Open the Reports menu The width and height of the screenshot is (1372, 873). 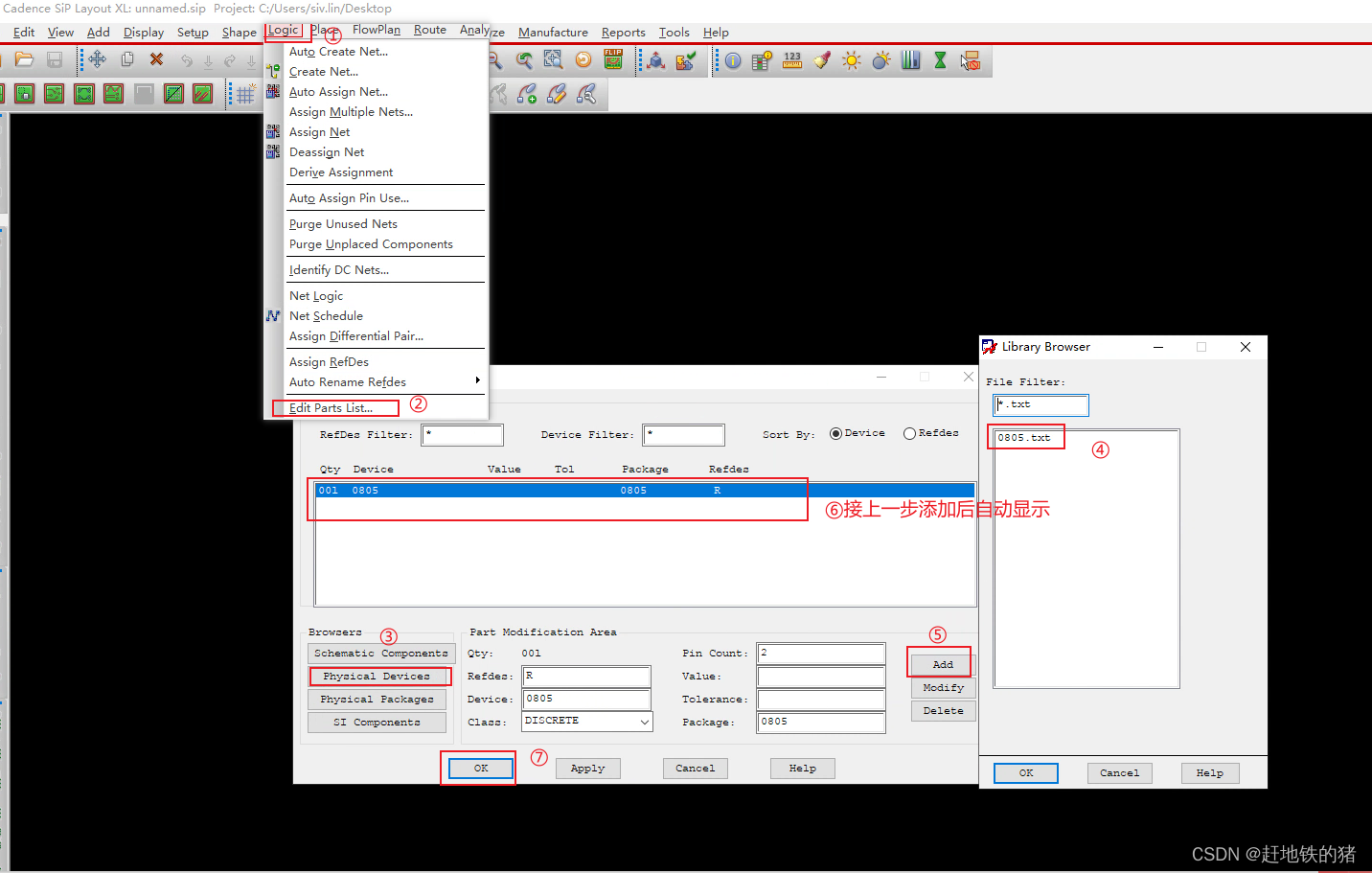click(623, 33)
